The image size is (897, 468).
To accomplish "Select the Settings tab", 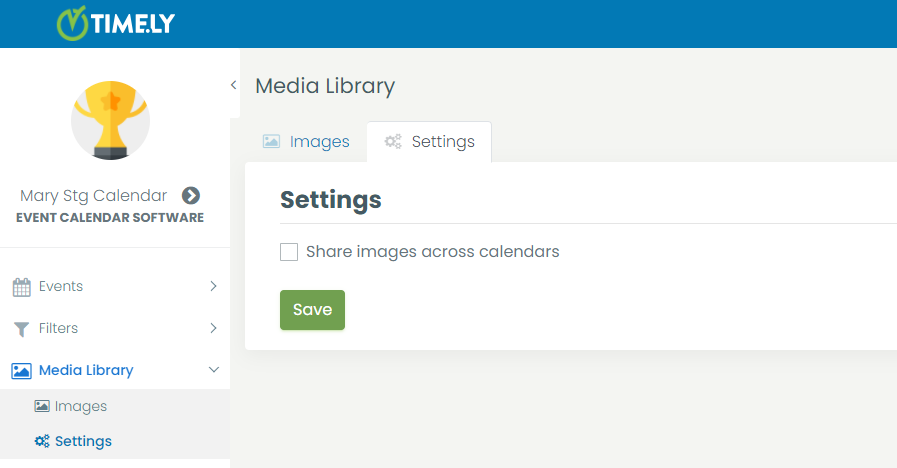I will tap(429, 141).
